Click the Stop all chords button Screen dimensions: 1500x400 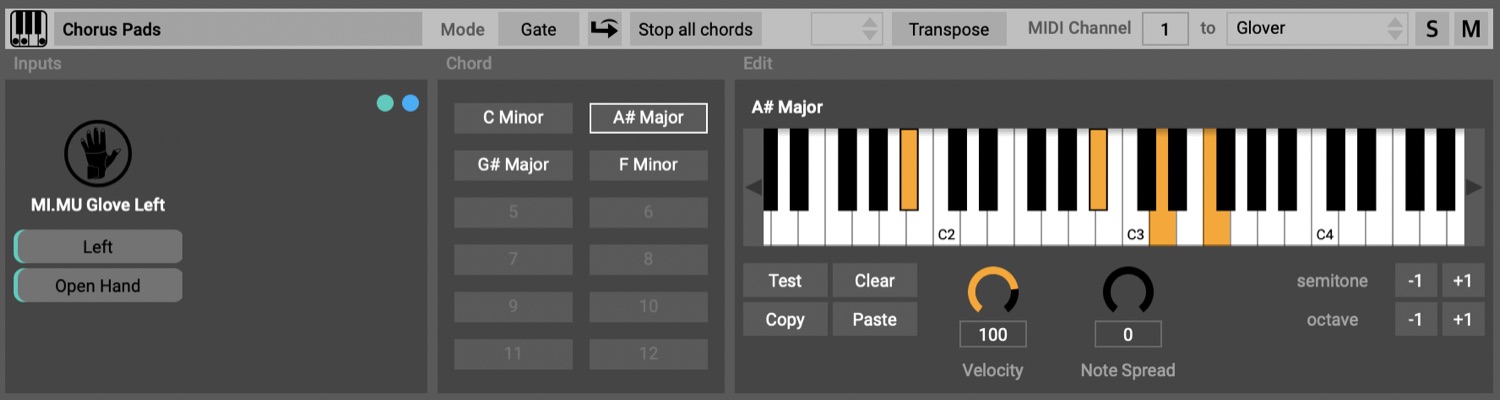(696, 29)
